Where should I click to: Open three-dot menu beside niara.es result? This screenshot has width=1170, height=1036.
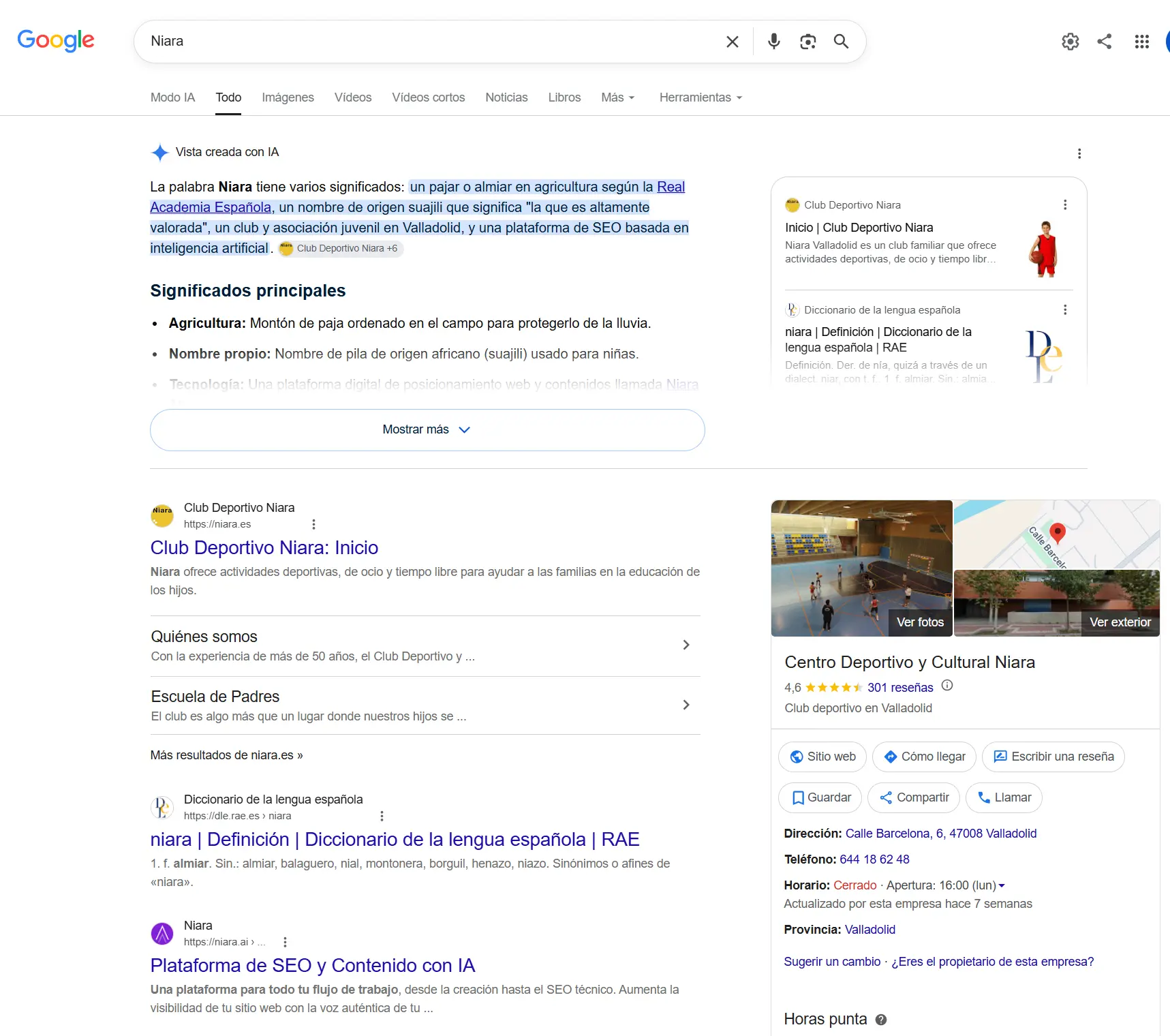(x=313, y=524)
